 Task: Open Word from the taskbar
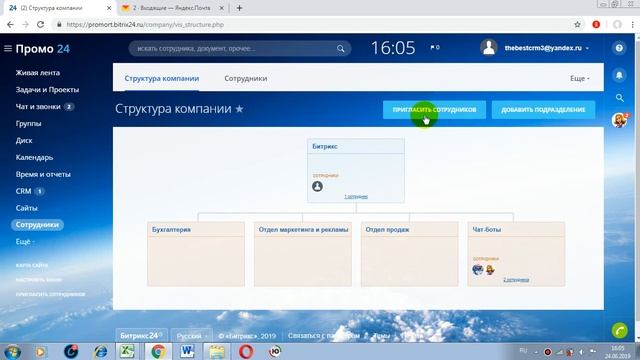187,351
